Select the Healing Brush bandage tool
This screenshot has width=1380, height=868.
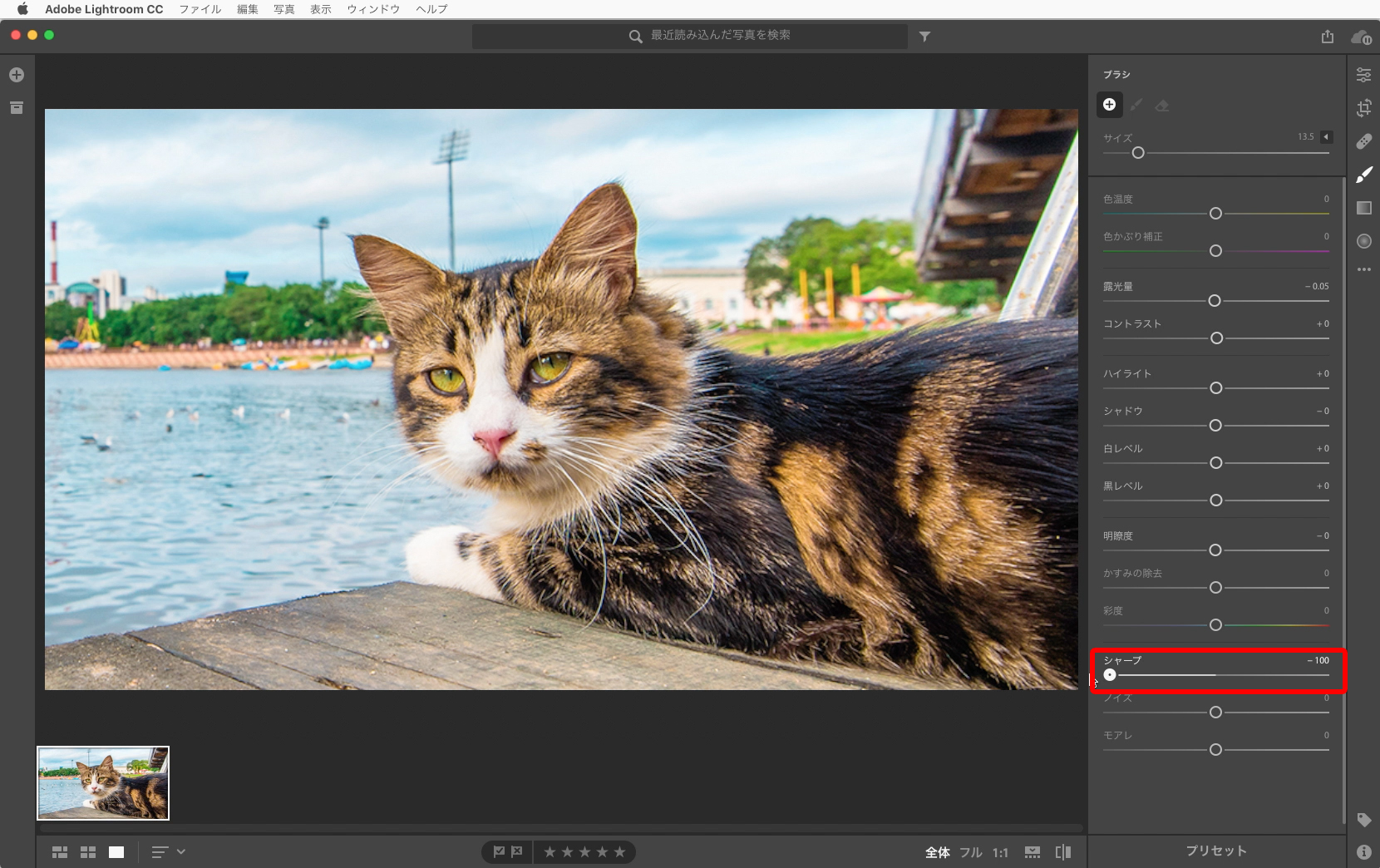pos(1363,141)
